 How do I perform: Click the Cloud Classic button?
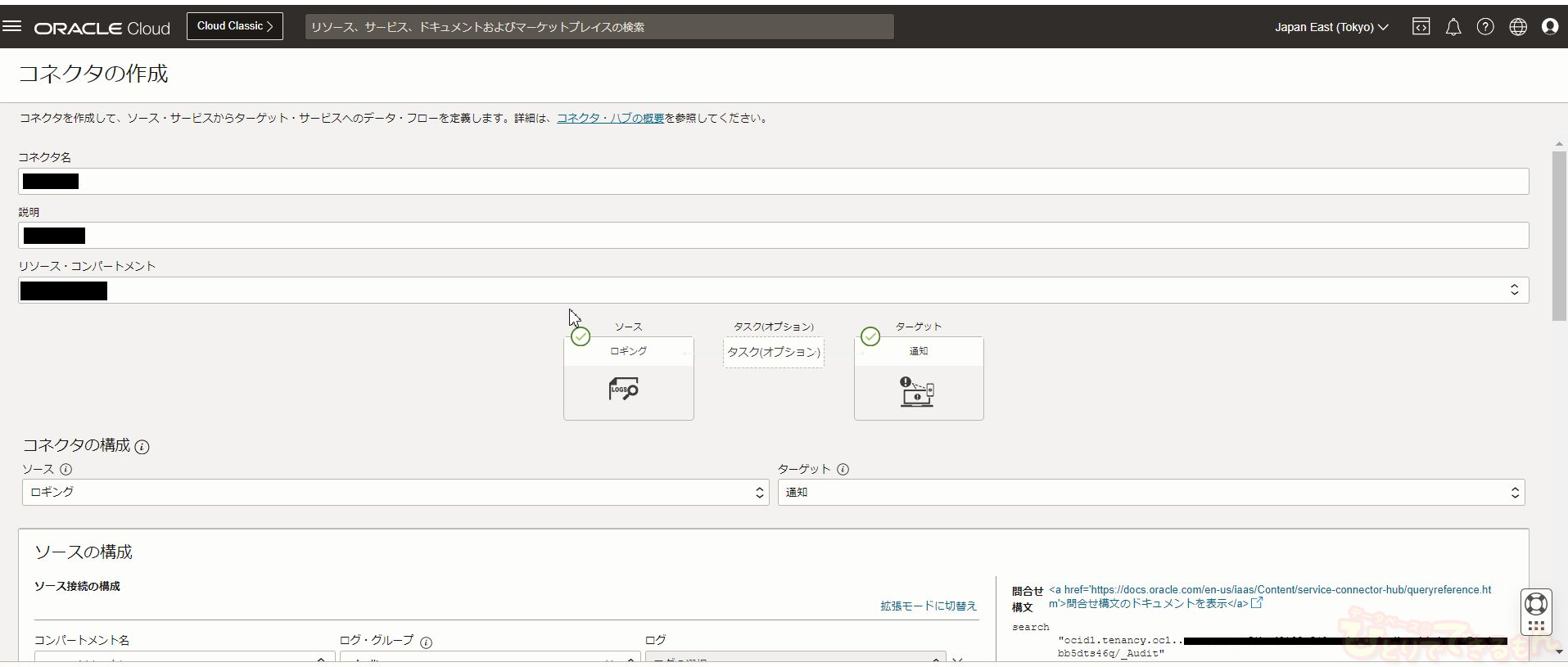click(x=234, y=26)
